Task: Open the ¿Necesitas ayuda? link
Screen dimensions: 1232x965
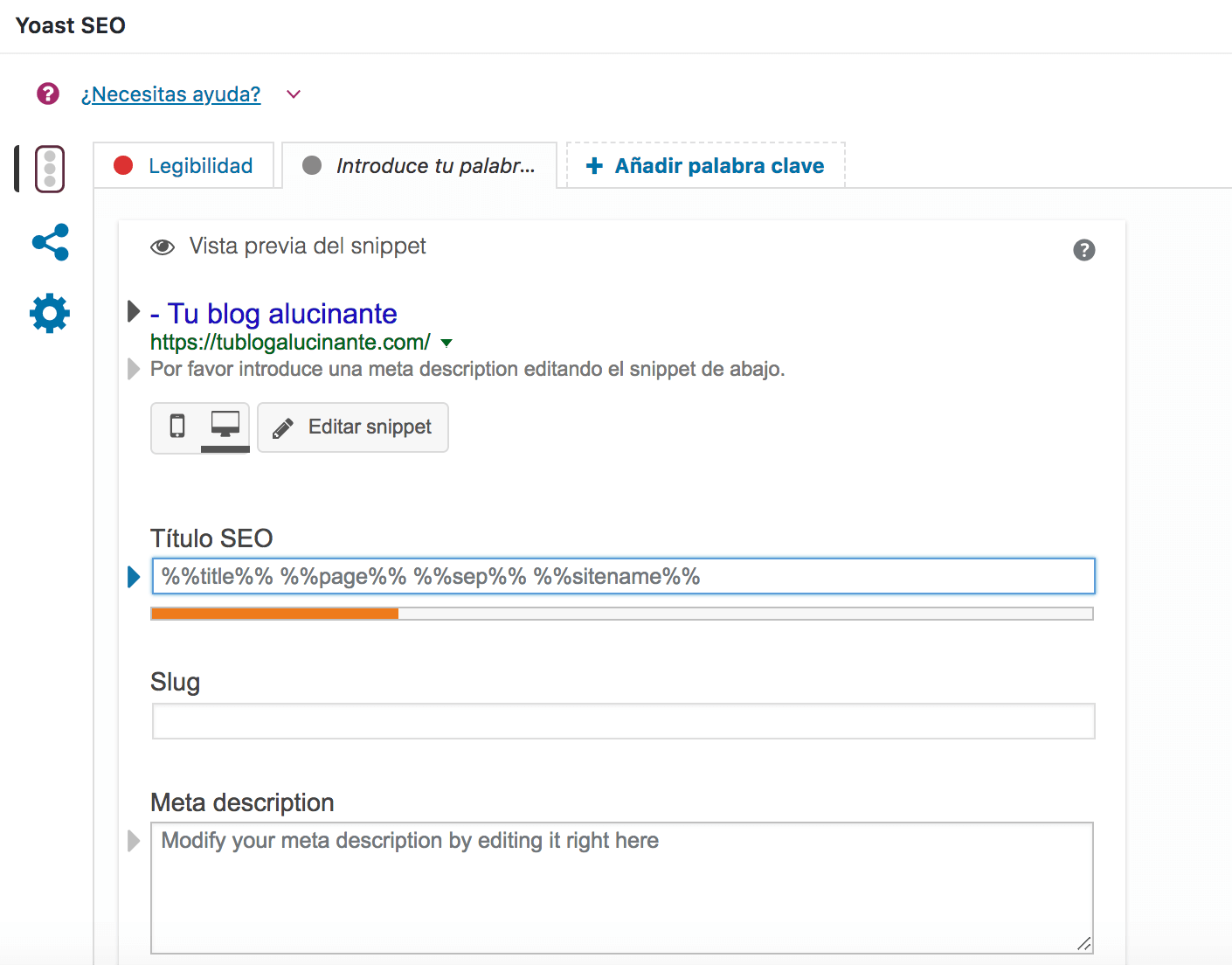Action: click(x=170, y=94)
